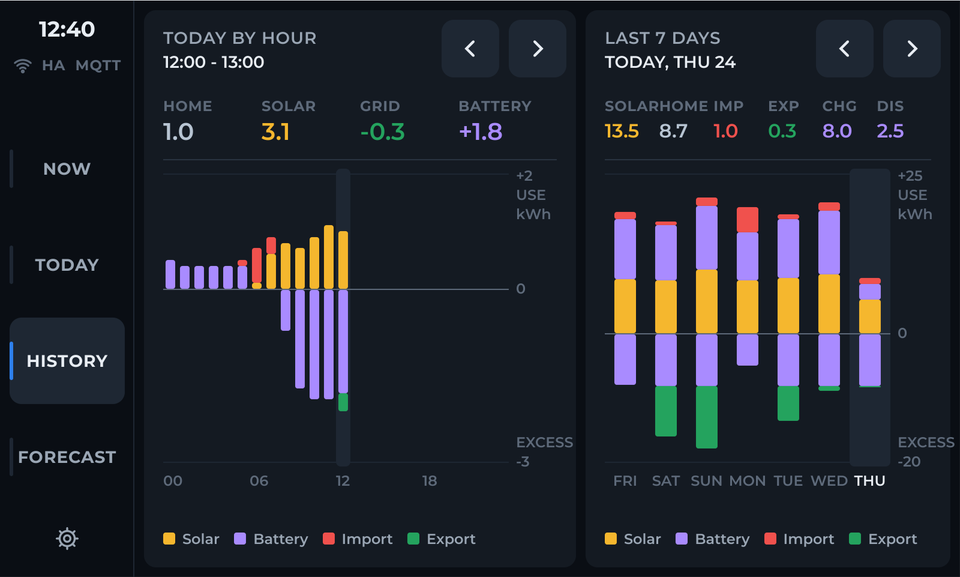This screenshot has width=960, height=577.
Task: Select the MON bar in weekly chart
Action: 747,286
